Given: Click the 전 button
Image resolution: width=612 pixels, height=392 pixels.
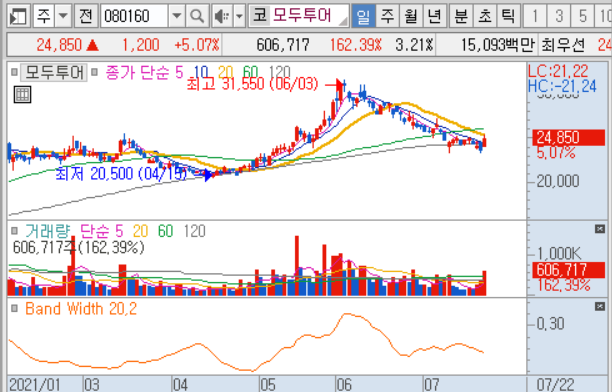Looking at the screenshot, I should tap(85, 16).
